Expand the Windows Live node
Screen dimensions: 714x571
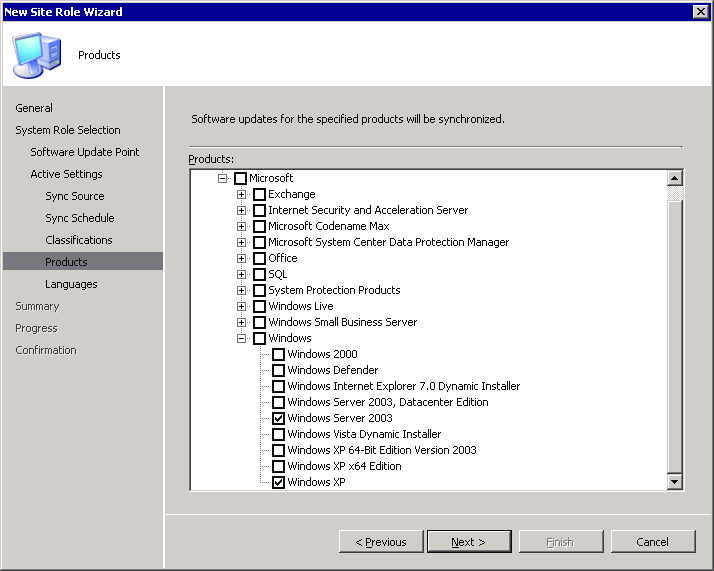coord(241,306)
